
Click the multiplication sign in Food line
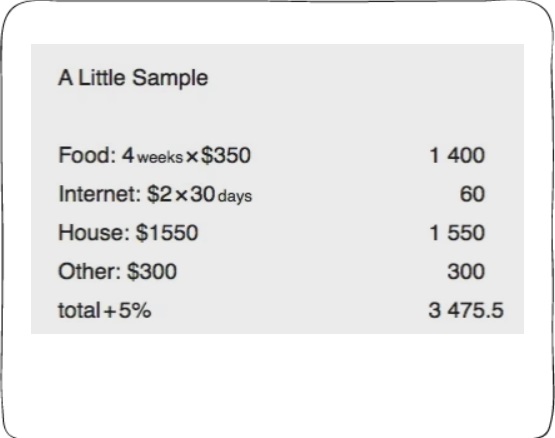pos(192,157)
